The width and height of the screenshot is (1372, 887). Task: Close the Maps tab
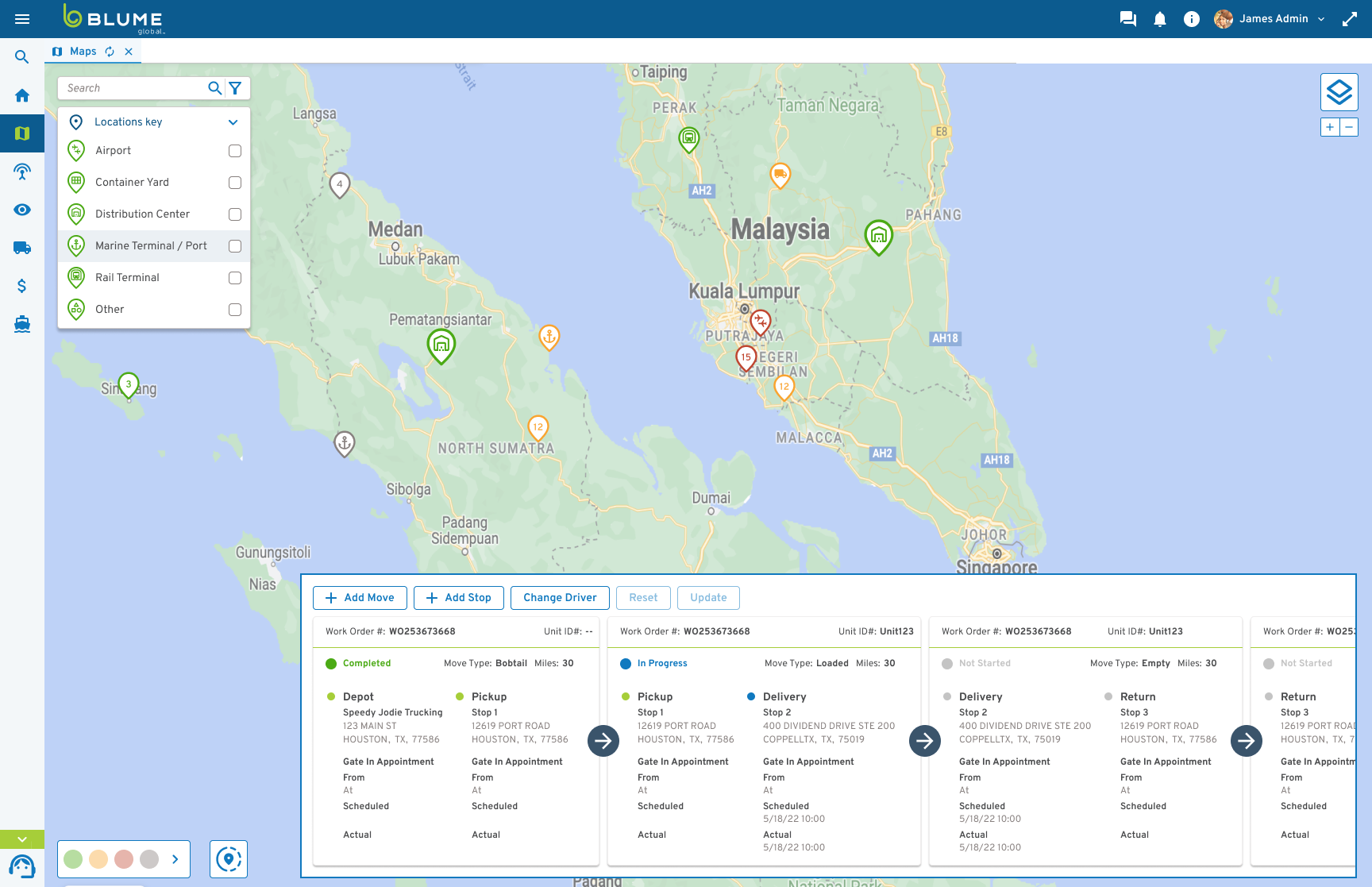click(129, 52)
